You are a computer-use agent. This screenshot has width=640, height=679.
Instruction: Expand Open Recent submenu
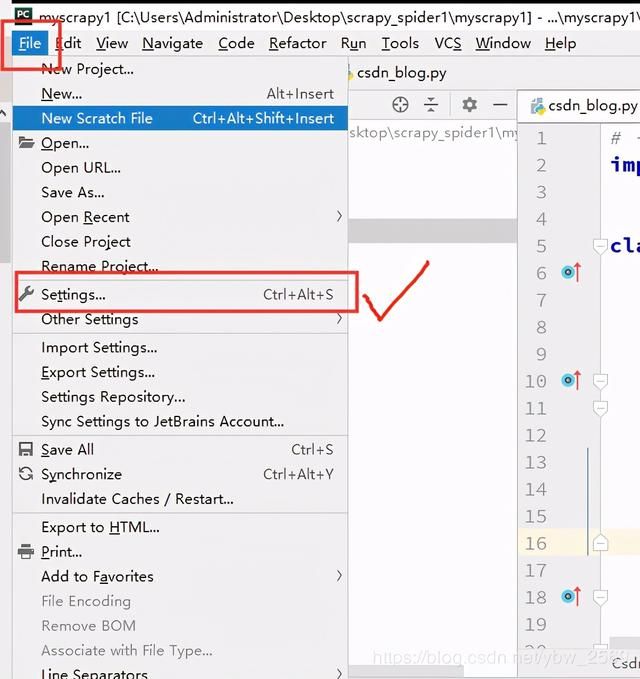click(x=180, y=217)
